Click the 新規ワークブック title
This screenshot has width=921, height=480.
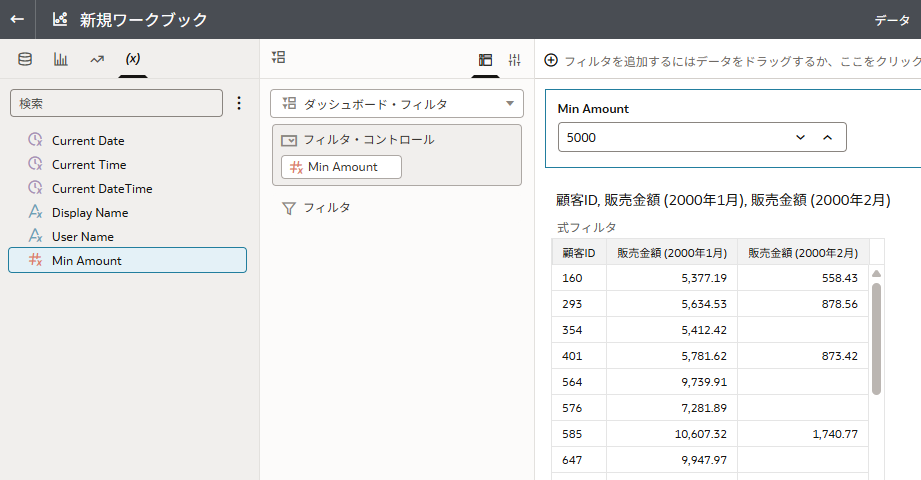(x=144, y=20)
